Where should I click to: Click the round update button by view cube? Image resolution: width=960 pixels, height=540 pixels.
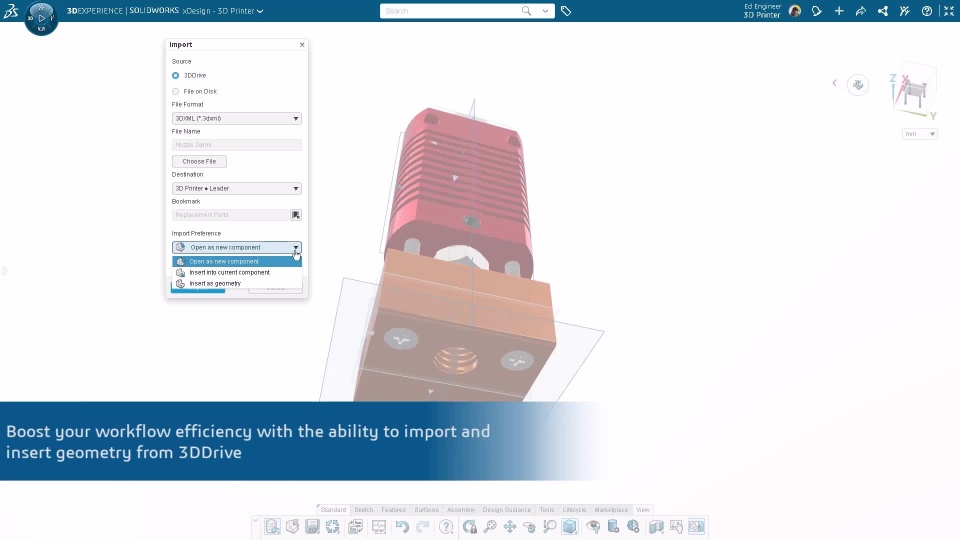858,85
